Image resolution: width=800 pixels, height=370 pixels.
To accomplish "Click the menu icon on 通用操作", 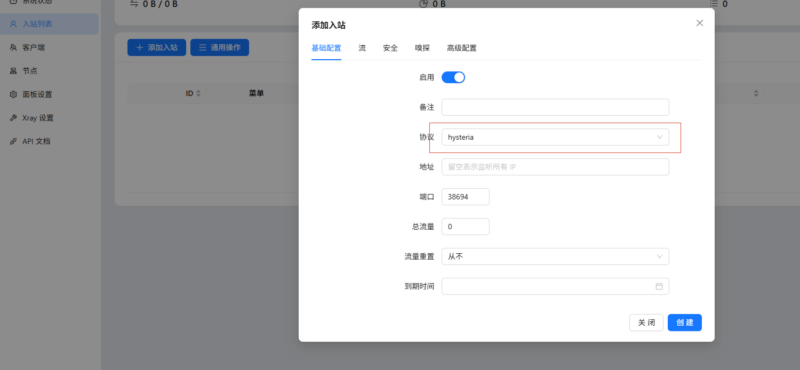I will pyautogui.click(x=203, y=47).
